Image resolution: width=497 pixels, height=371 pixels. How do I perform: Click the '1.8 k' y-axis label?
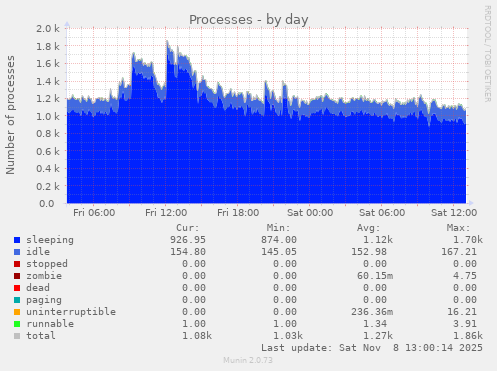coord(48,46)
